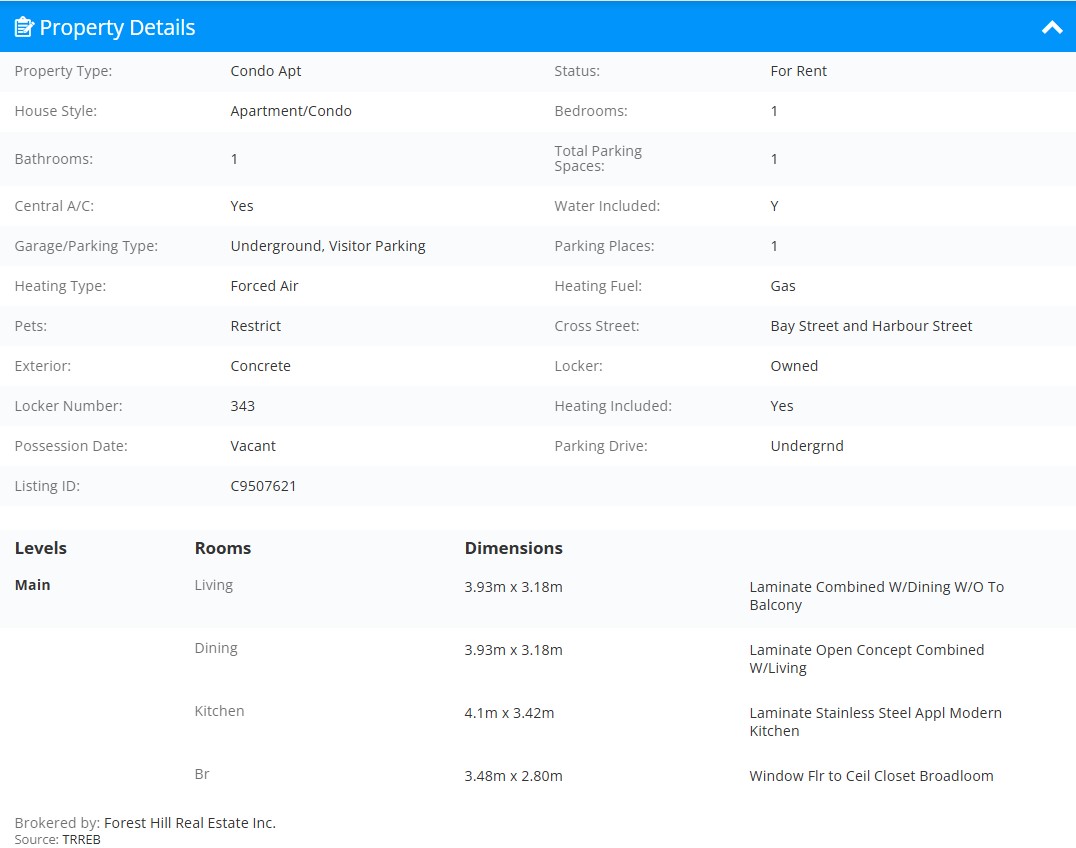Click Forest Hill Real Estate Inc. broker name
Viewport: 1076px width, 848px height.
point(190,823)
